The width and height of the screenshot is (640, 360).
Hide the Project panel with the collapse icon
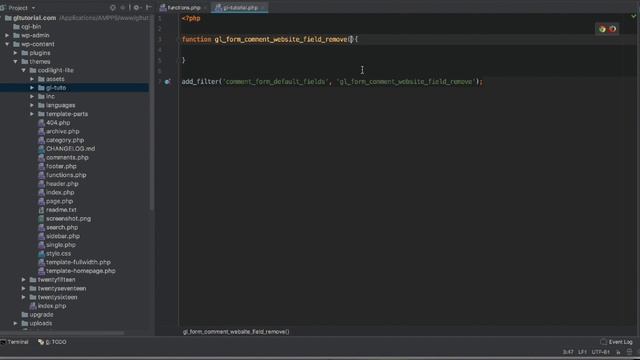(x=149, y=7)
